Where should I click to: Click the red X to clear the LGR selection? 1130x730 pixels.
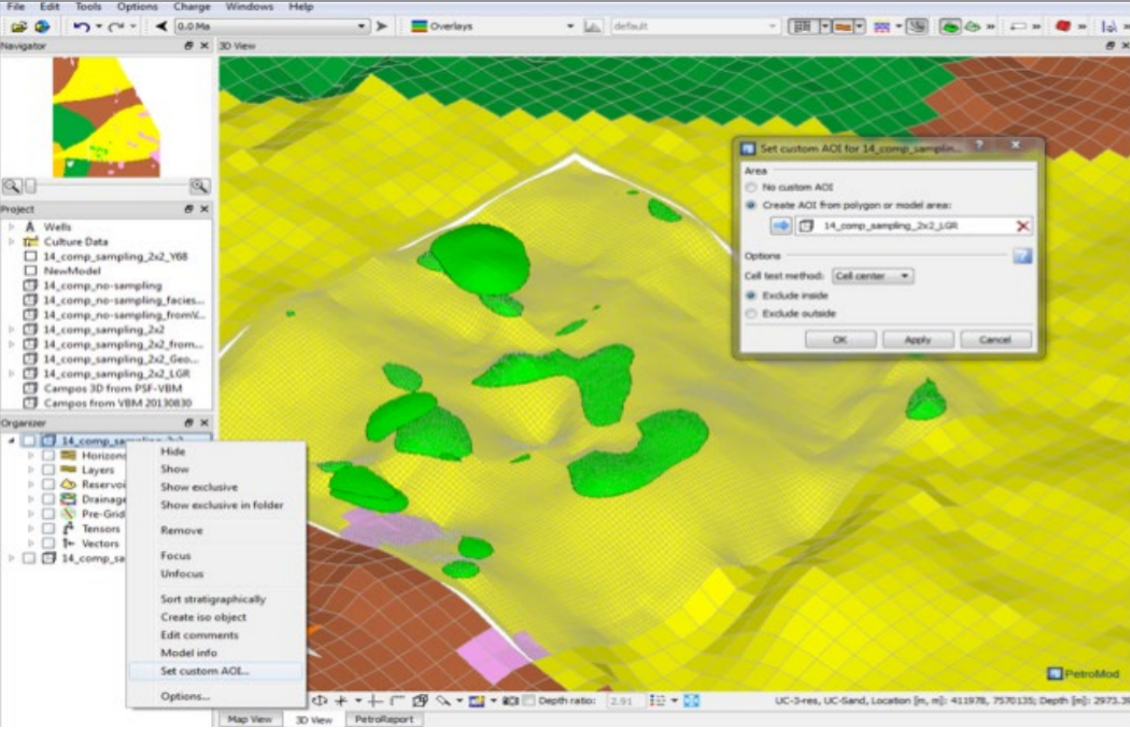[x=1021, y=225]
